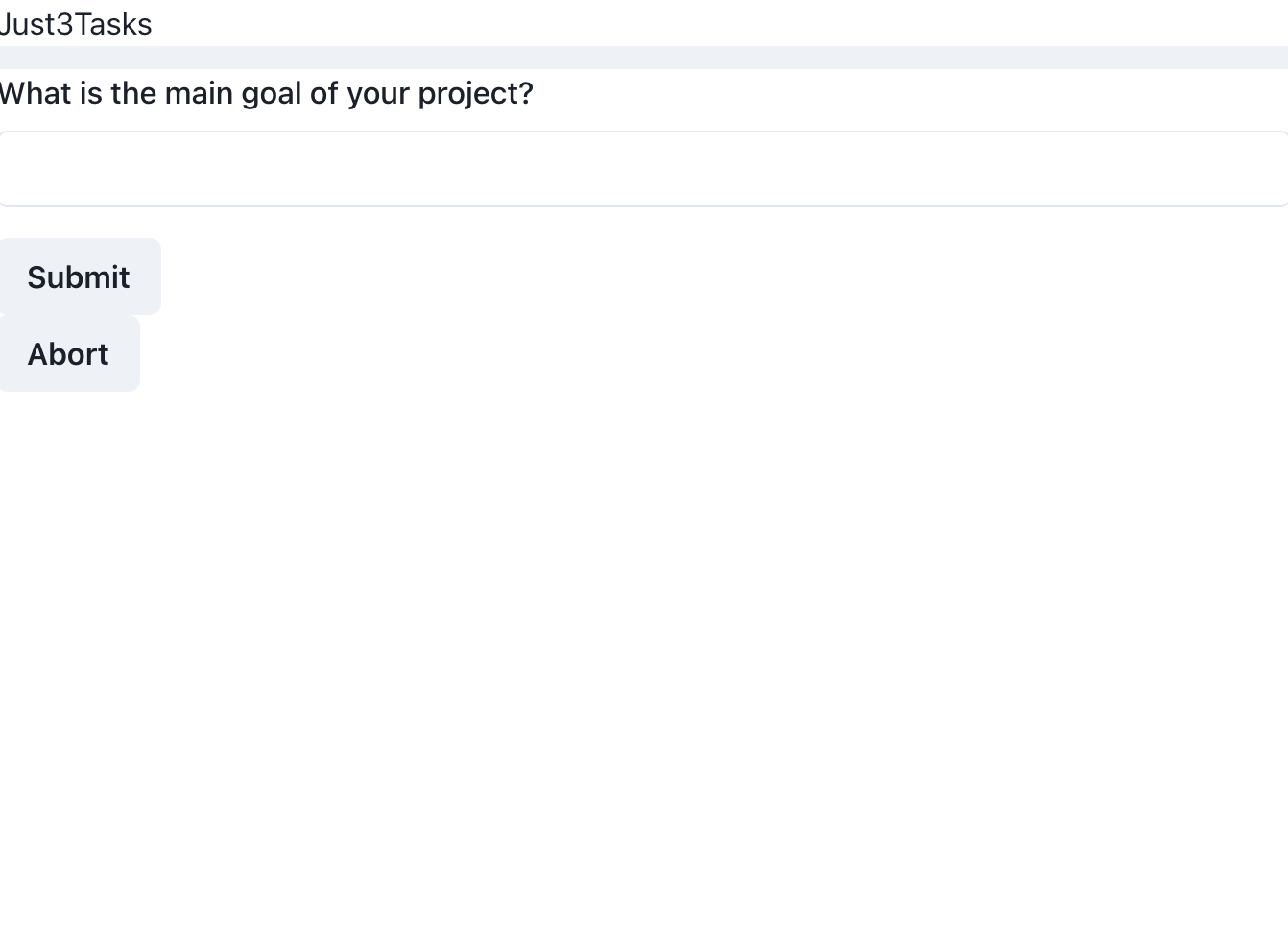Click the gray divider bar below Just3Tasks
This screenshot has height=937, width=1288.
[x=644, y=58]
